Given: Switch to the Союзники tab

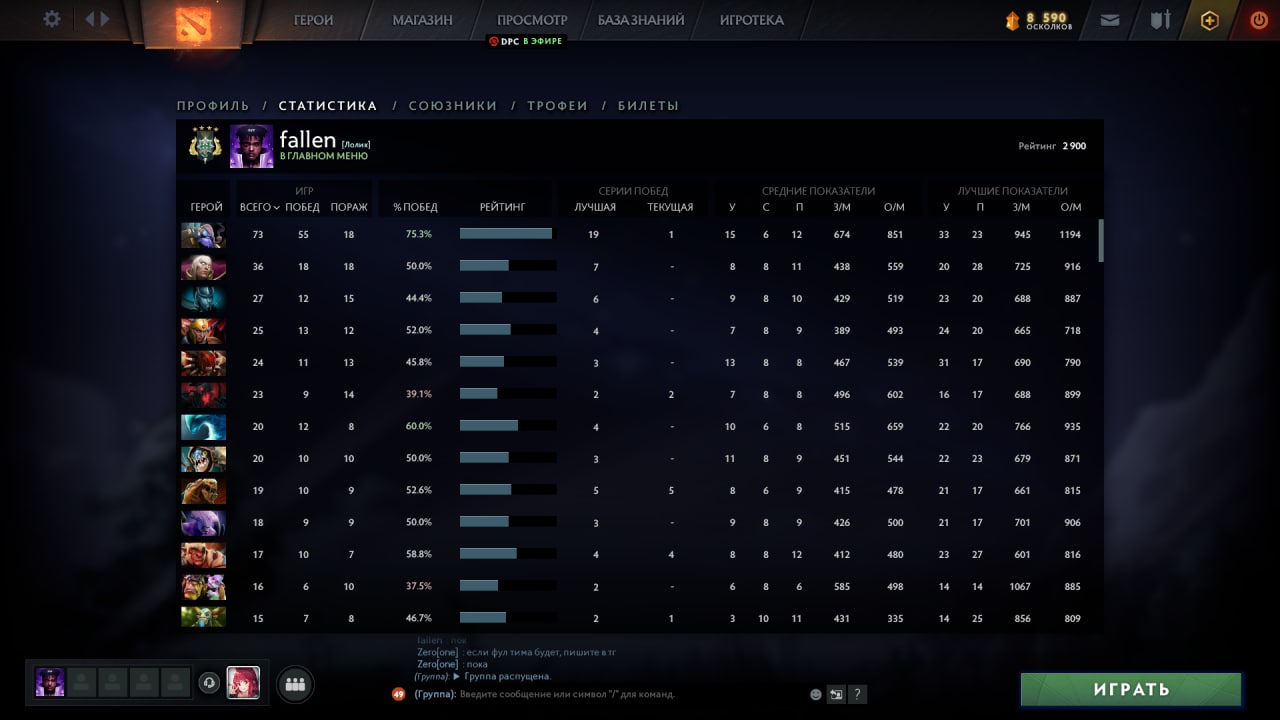Looking at the screenshot, I should (x=452, y=105).
